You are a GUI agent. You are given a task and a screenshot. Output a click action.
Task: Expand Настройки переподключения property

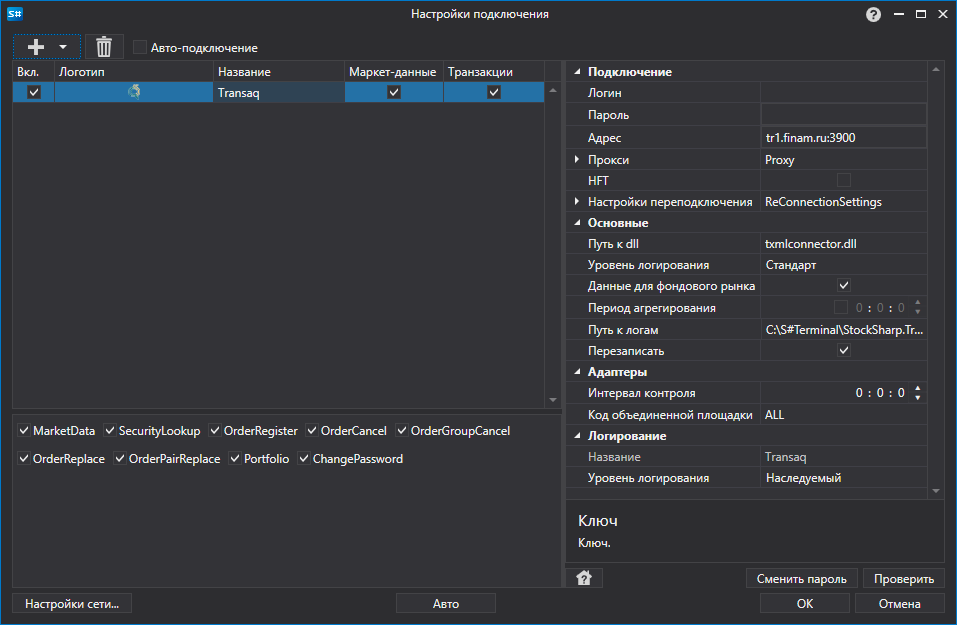(577, 201)
